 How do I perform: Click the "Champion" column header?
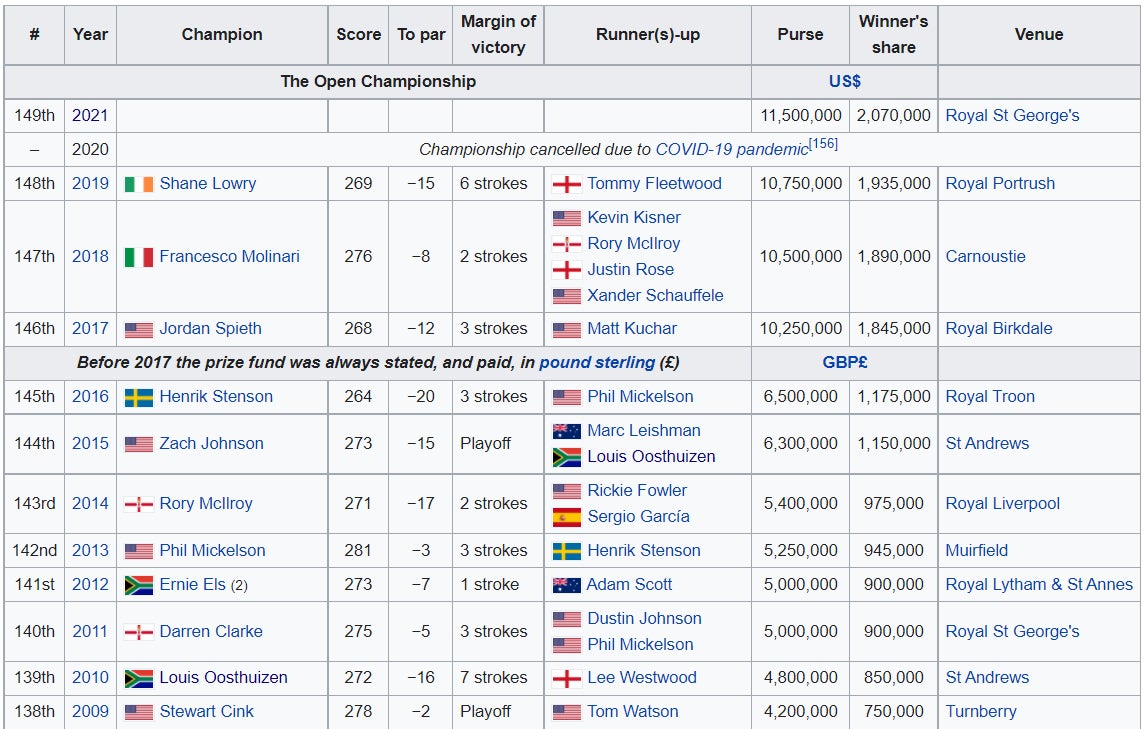222,34
